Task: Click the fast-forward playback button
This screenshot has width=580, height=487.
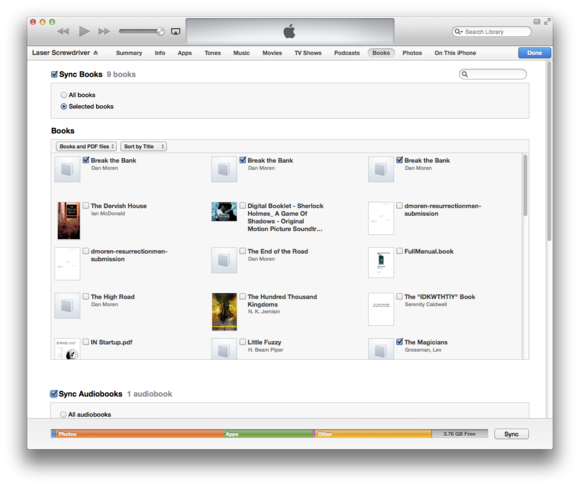Action: click(104, 31)
